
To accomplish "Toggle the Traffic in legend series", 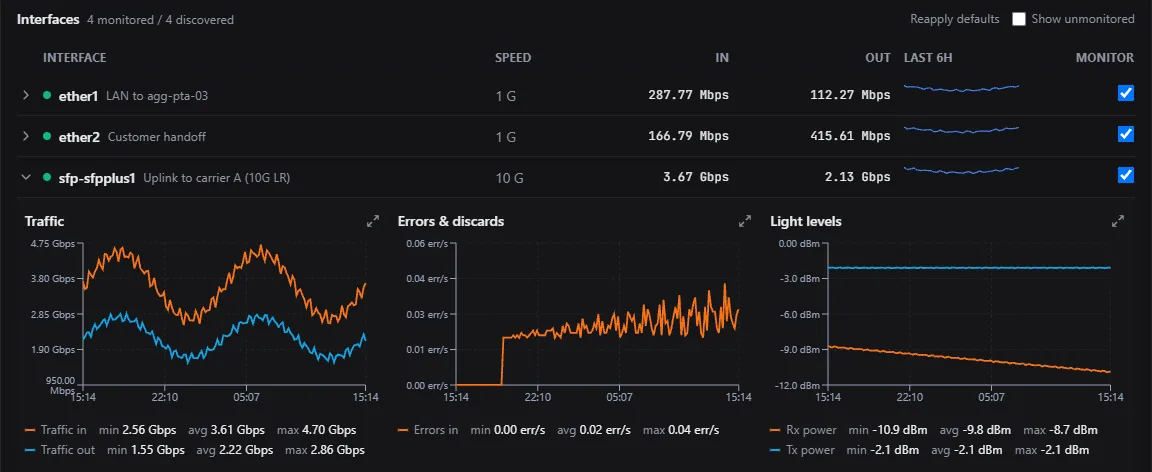I will (56, 430).
